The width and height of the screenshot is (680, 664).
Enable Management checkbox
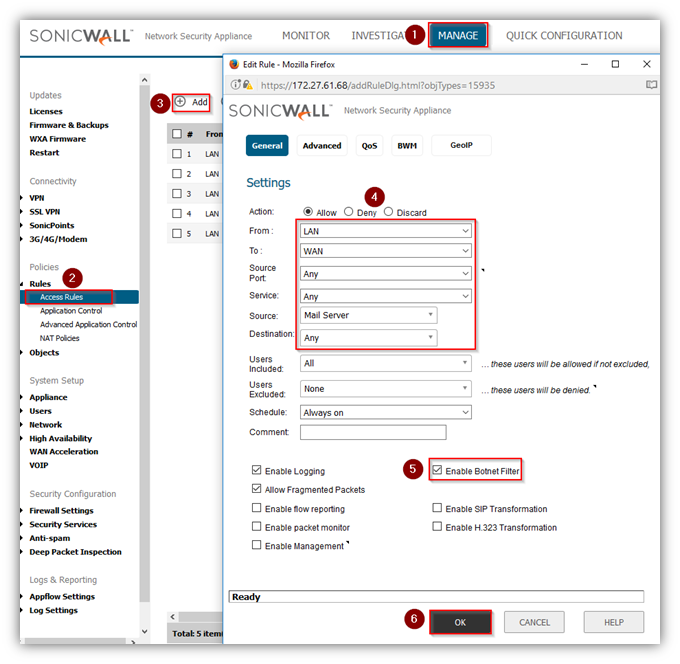[x=256, y=545]
